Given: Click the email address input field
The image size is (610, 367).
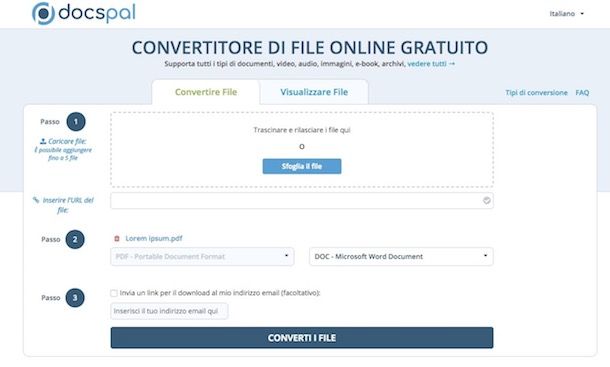Looking at the screenshot, I should [169, 311].
